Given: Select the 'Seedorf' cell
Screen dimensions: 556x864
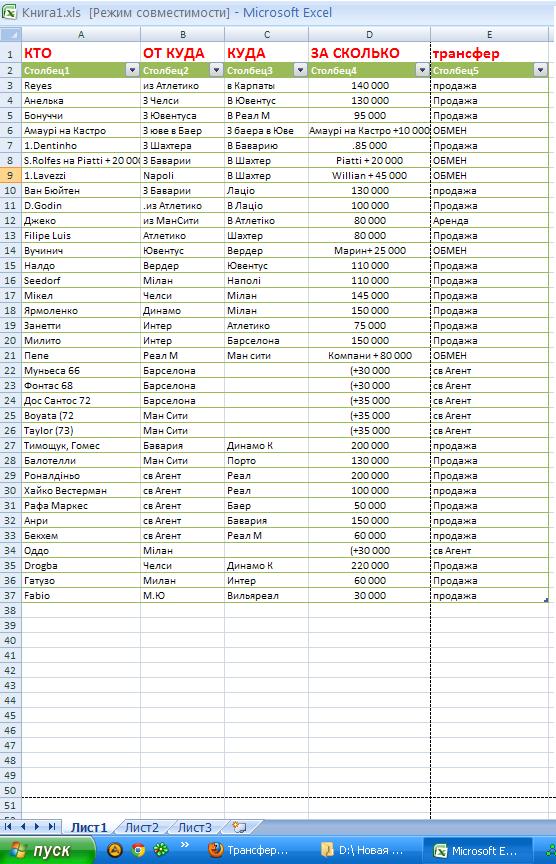Looking at the screenshot, I should click(81, 280).
